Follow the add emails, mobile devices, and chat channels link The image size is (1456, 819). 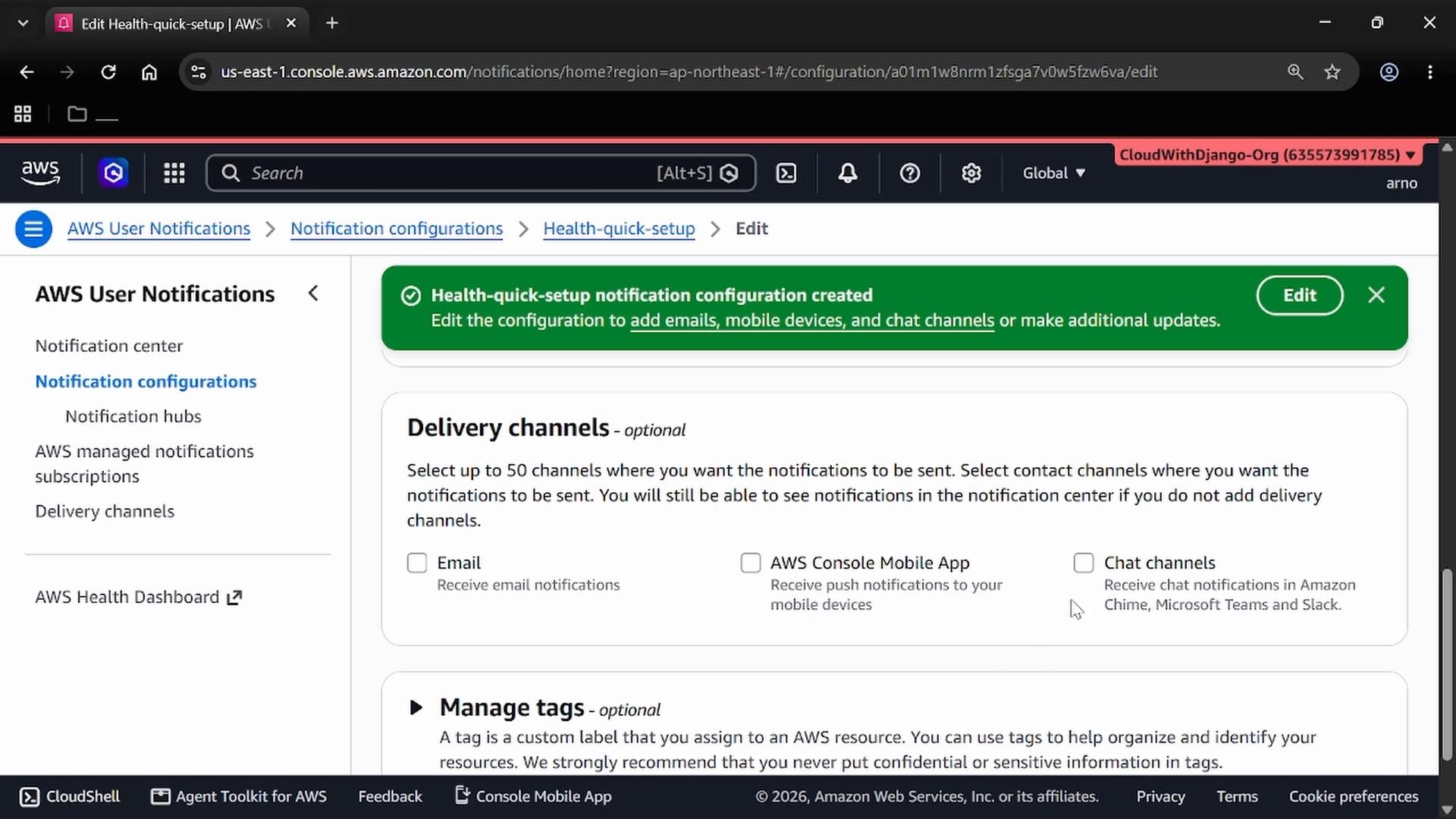[811, 320]
